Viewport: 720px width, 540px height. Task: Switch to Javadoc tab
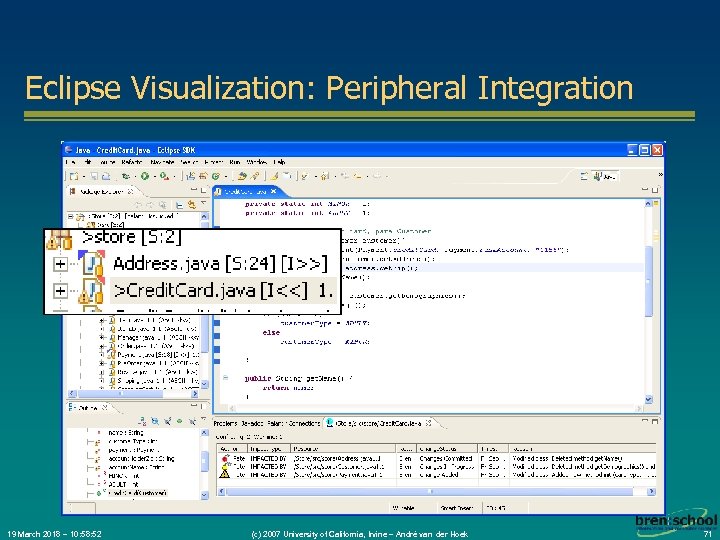252,423
